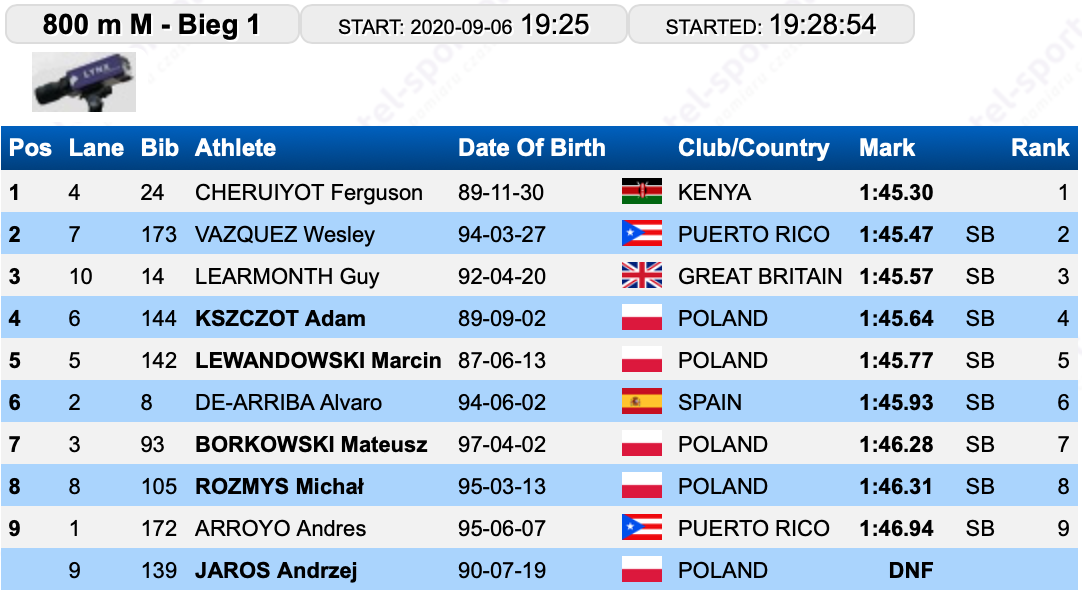This screenshot has height=598, width=1082.
Task: Click Puerto Rico flag beside VAZQUEZ Wesley
Action: point(642,234)
